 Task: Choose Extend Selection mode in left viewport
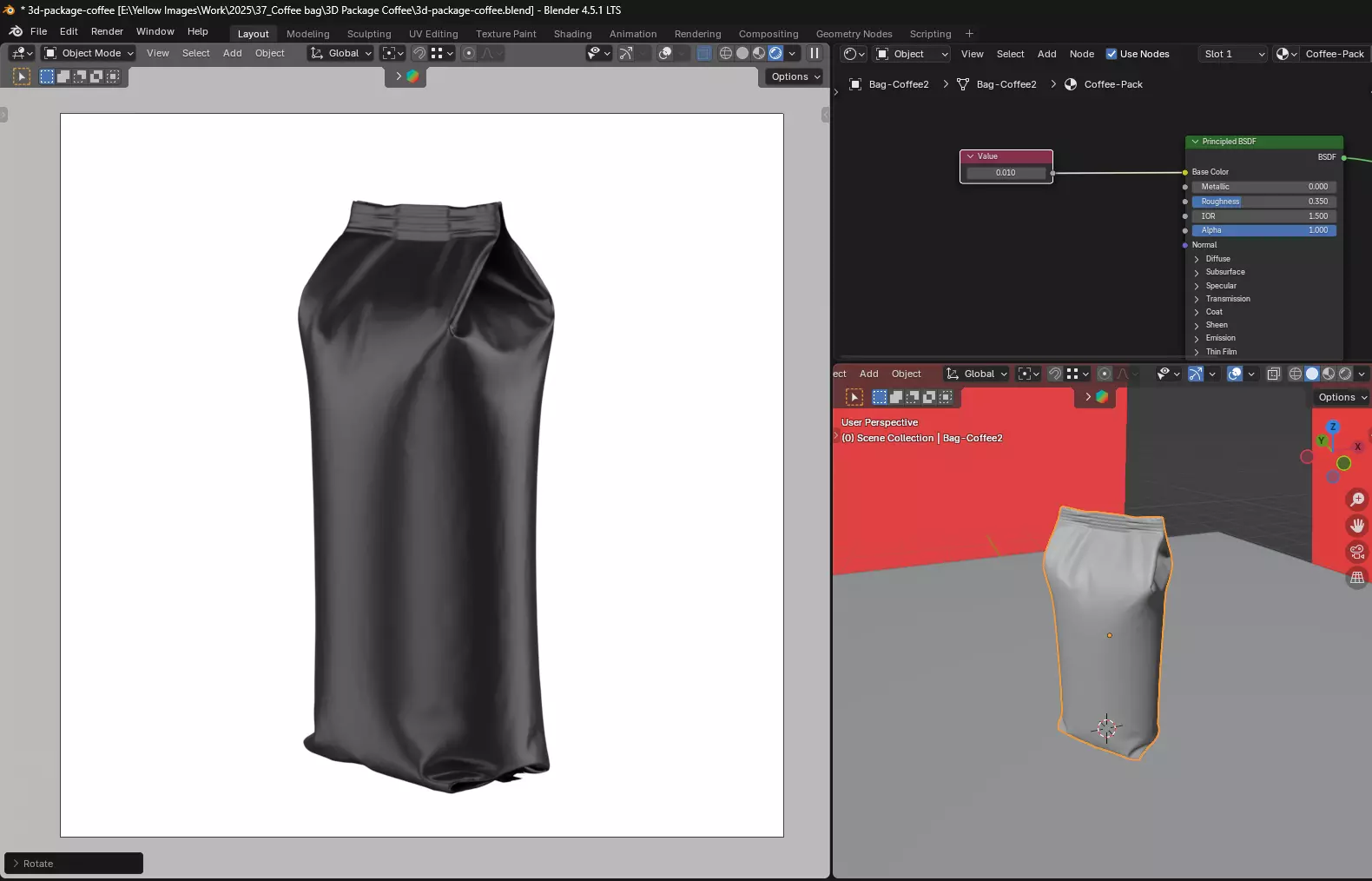pyautogui.click(x=63, y=76)
